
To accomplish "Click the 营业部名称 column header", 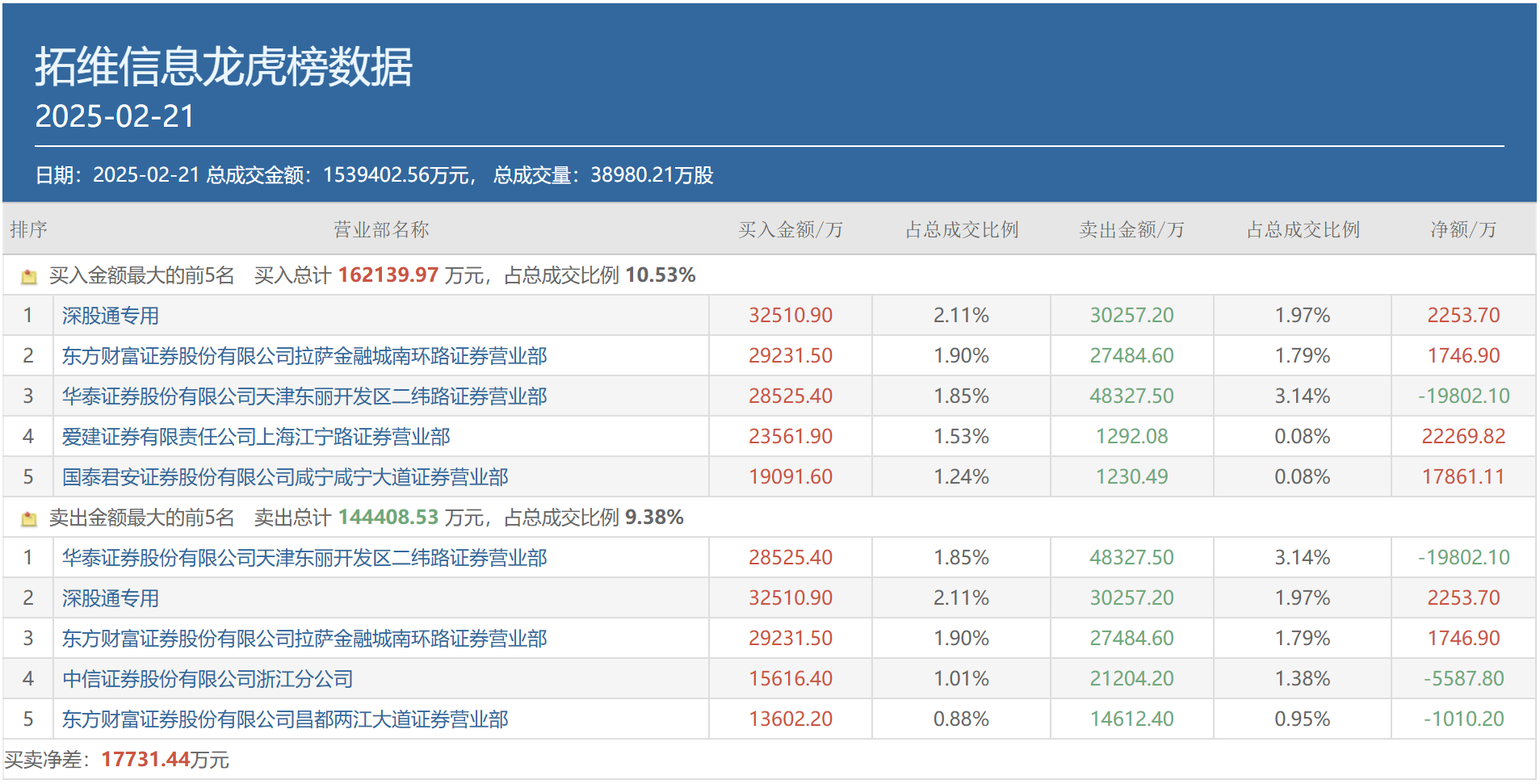I will pos(381,230).
